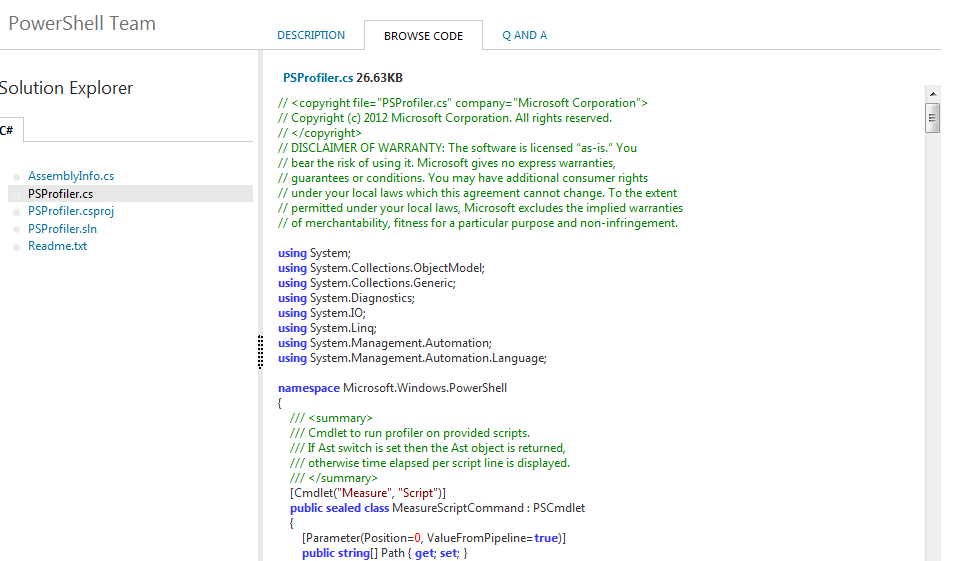
Task: Switch to the Q AND A tab
Action: click(x=524, y=35)
